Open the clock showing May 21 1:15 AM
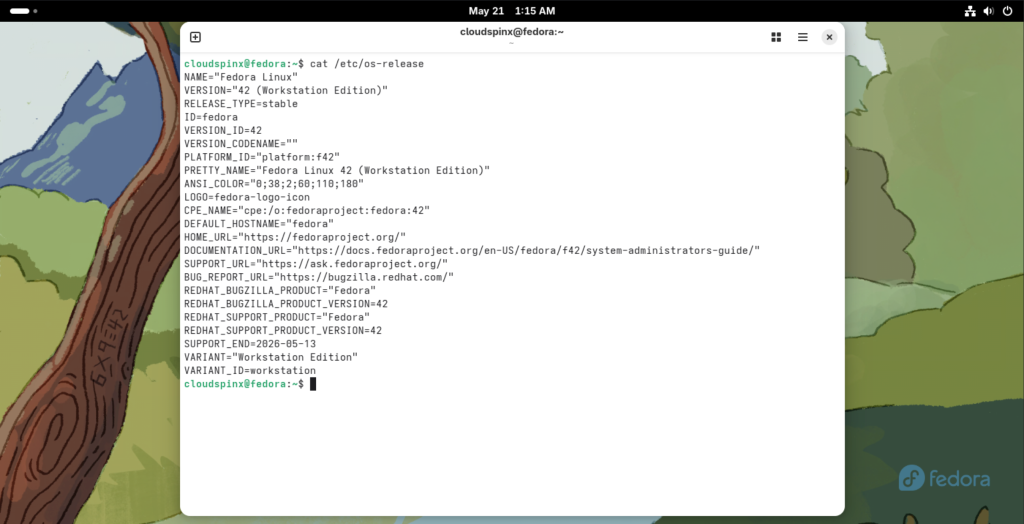The height and width of the screenshot is (524, 1024). [x=512, y=11]
